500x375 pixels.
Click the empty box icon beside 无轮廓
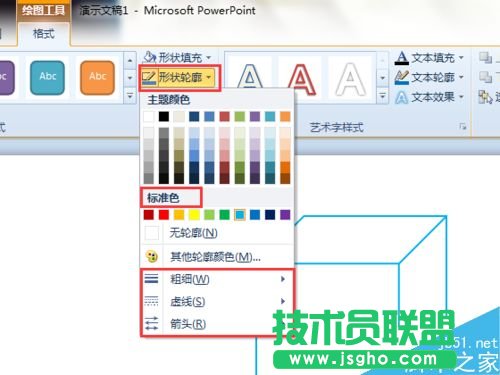[152, 233]
